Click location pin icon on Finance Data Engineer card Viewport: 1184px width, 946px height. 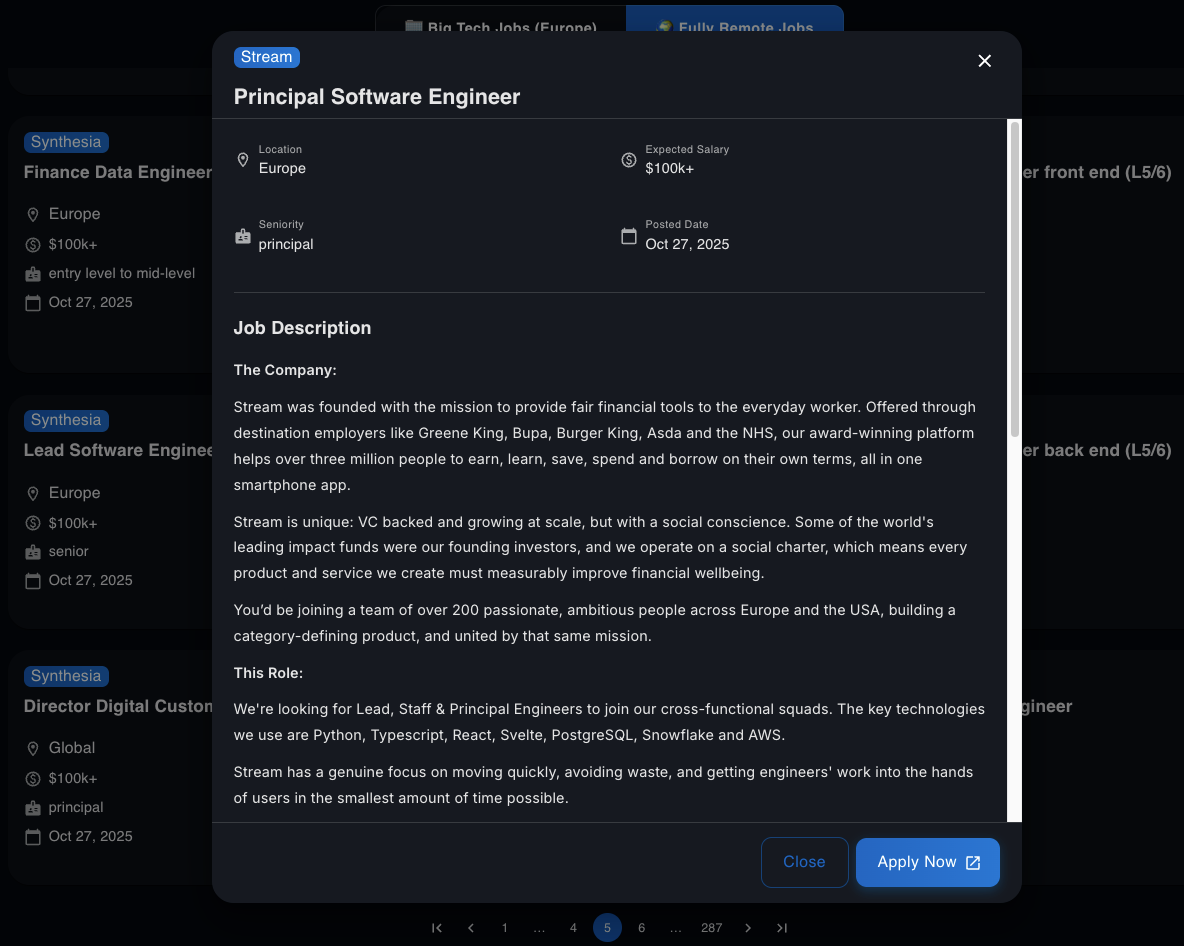pos(32,214)
